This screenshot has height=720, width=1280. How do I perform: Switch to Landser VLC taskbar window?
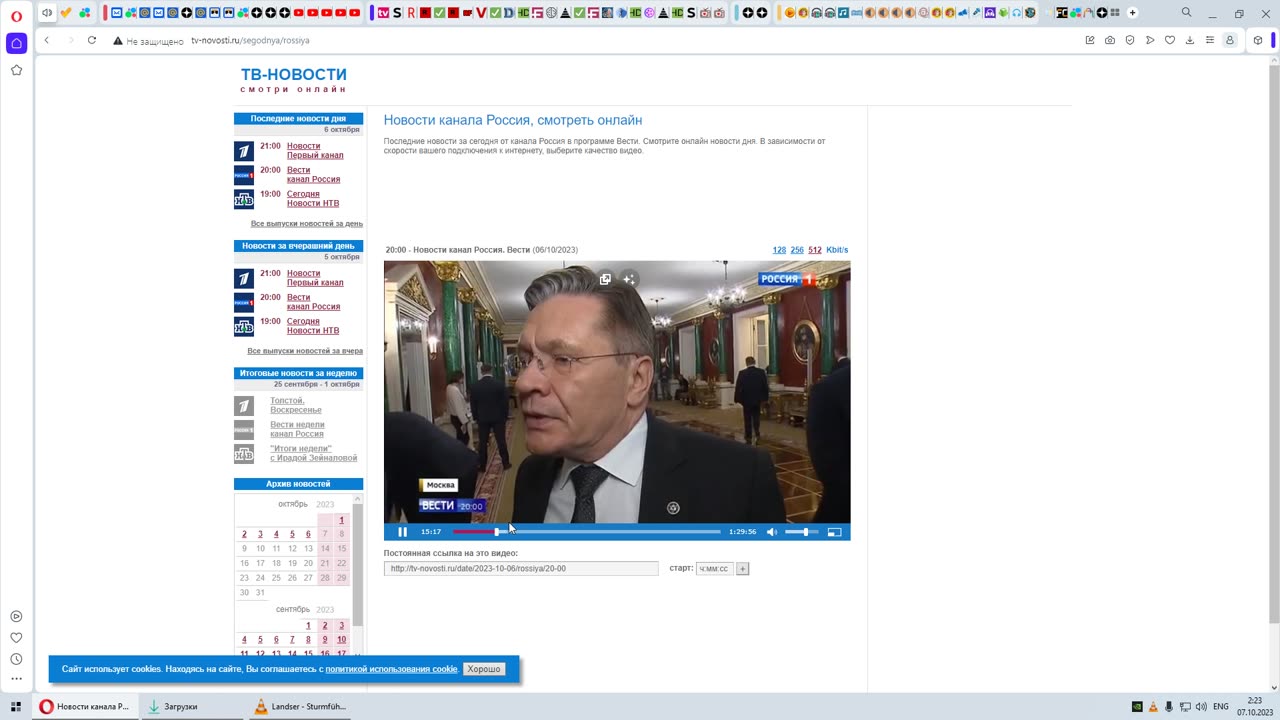[x=300, y=706]
